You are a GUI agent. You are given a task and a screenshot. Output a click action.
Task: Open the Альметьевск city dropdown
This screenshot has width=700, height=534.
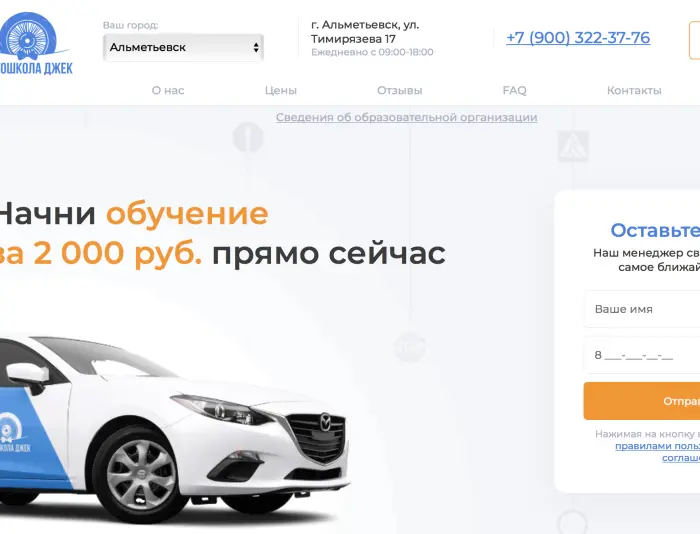point(183,47)
